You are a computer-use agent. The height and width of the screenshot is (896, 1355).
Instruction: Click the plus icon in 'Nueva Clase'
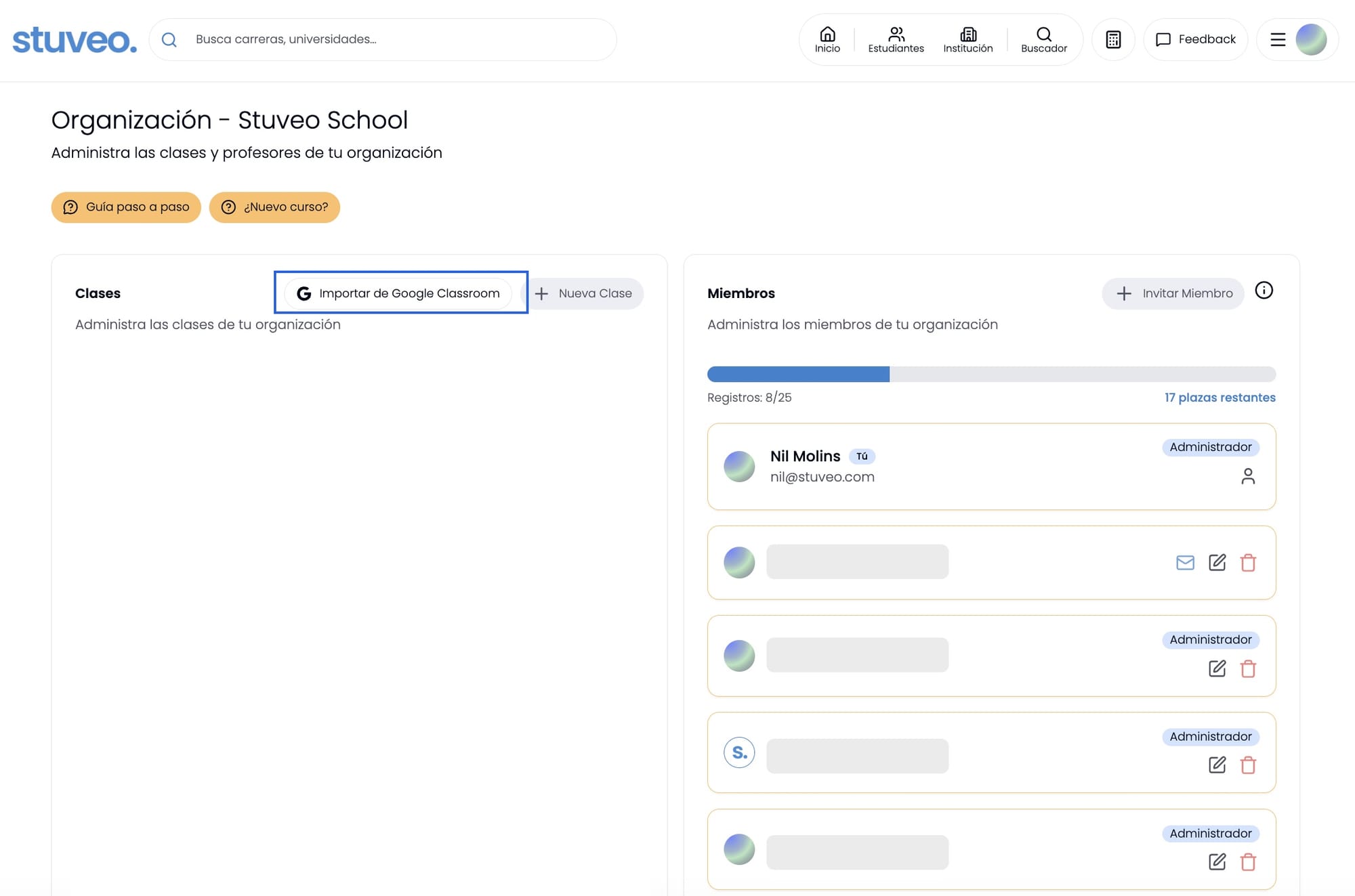click(541, 293)
